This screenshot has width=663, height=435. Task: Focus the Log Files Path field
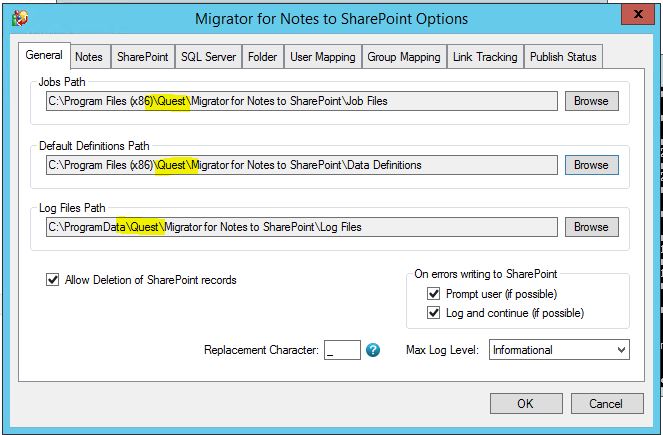click(x=302, y=227)
